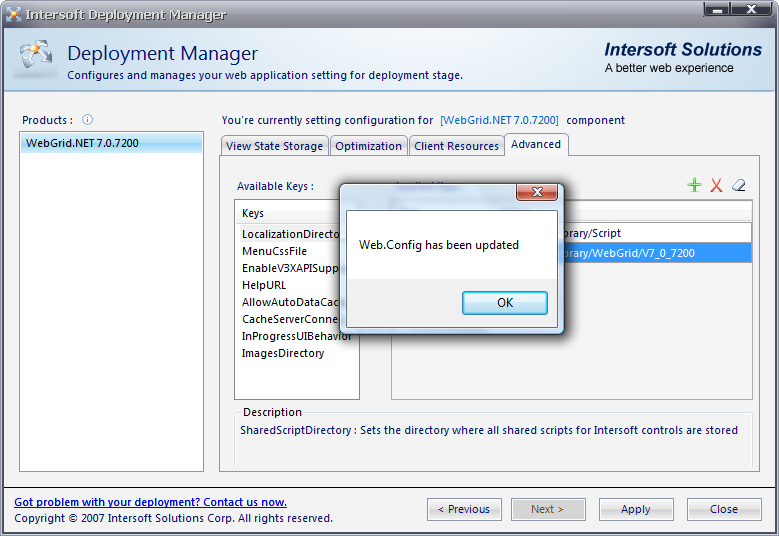Click the Close button at bottom
The height and width of the screenshot is (536, 779).
point(724,509)
